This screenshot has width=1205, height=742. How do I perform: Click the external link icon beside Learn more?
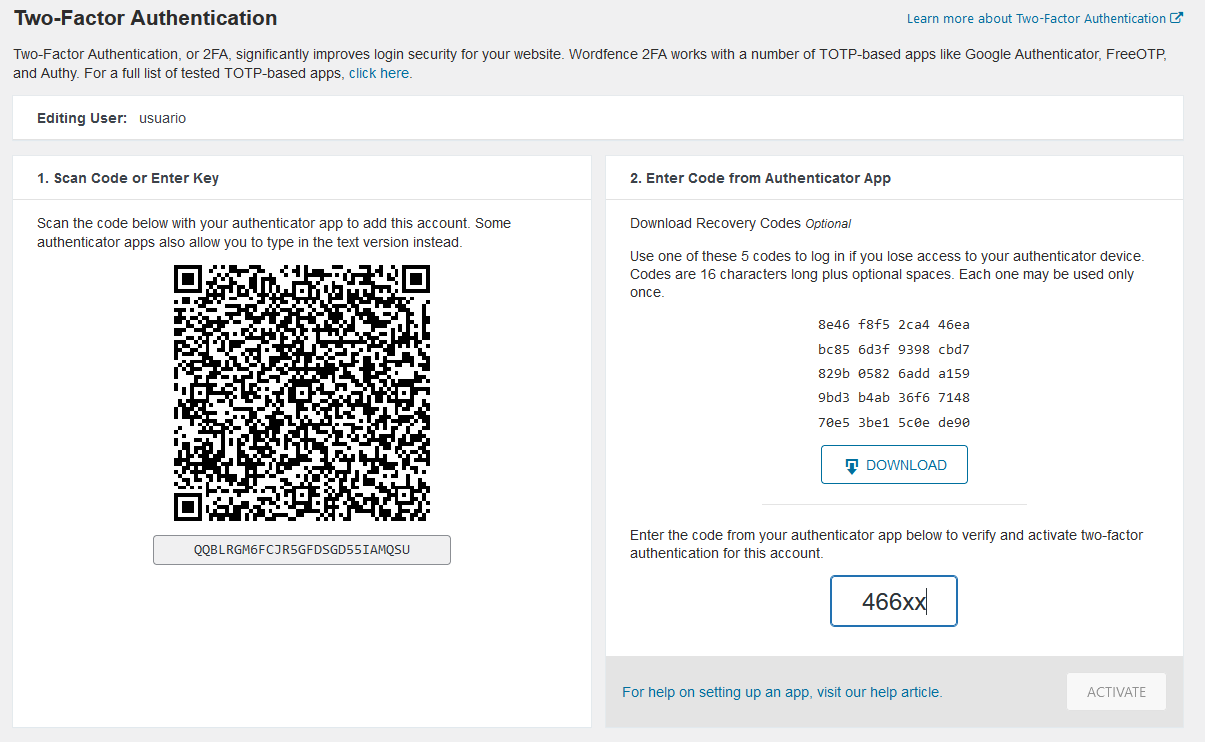coord(1177,18)
